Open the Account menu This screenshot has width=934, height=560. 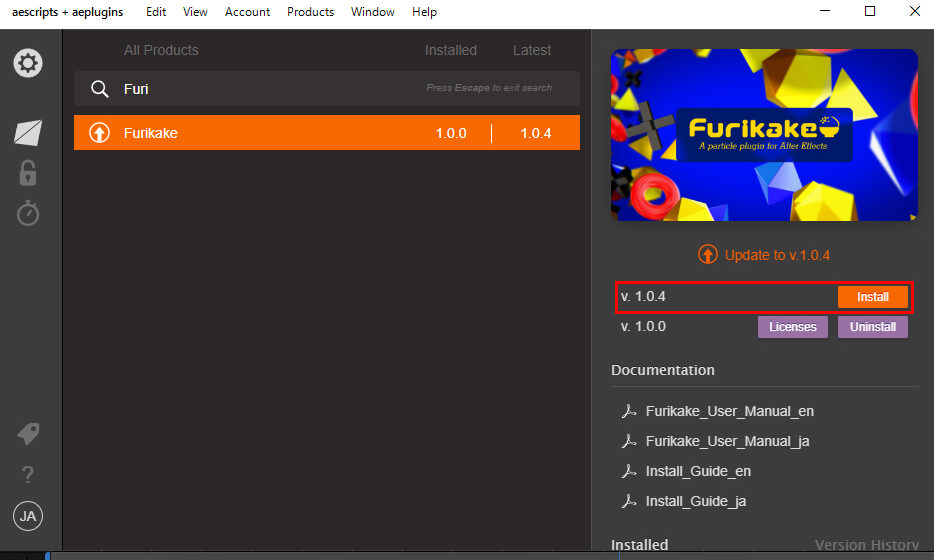(247, 12)
